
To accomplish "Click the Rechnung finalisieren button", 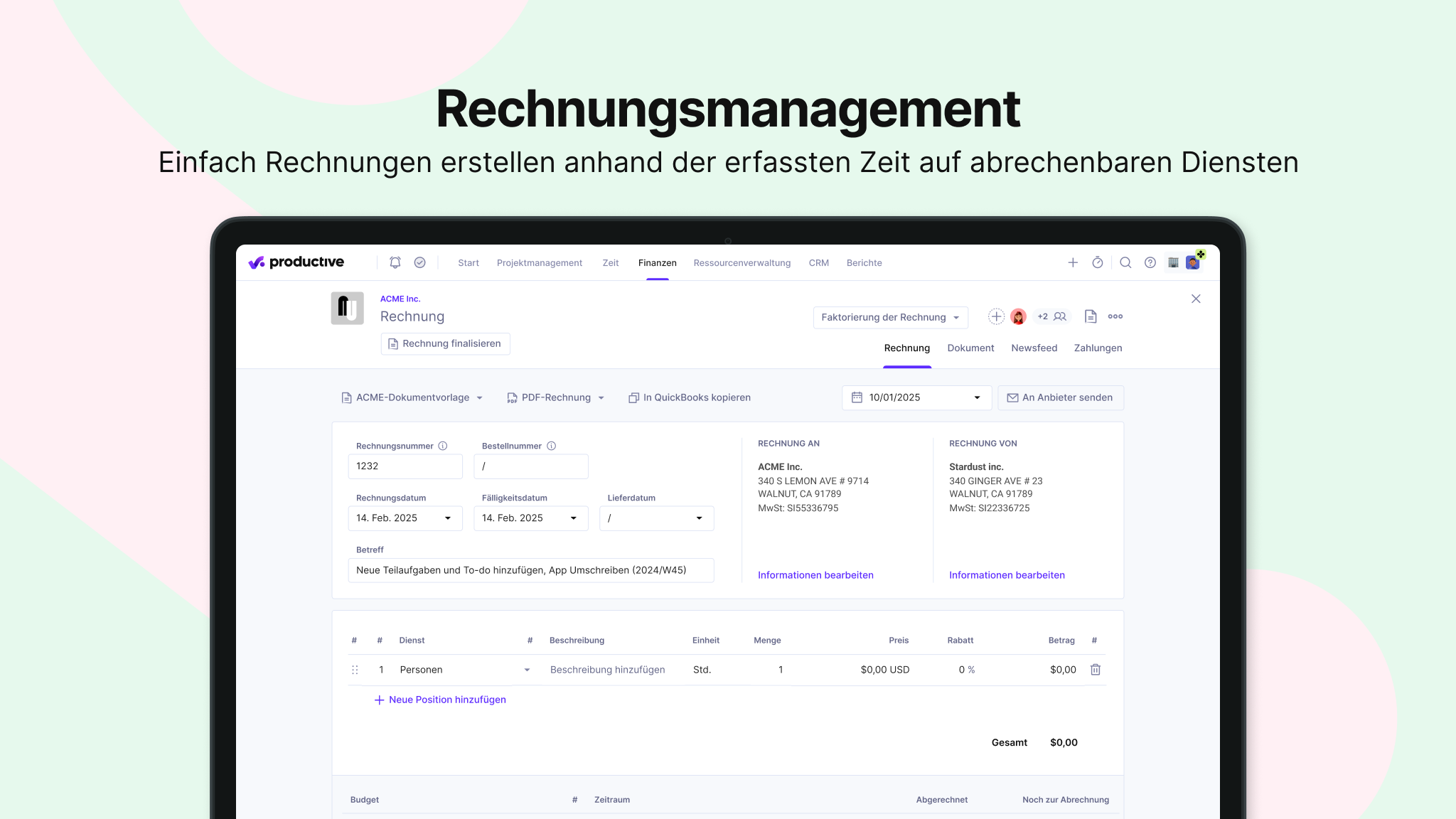I will [x=445, y=343].
